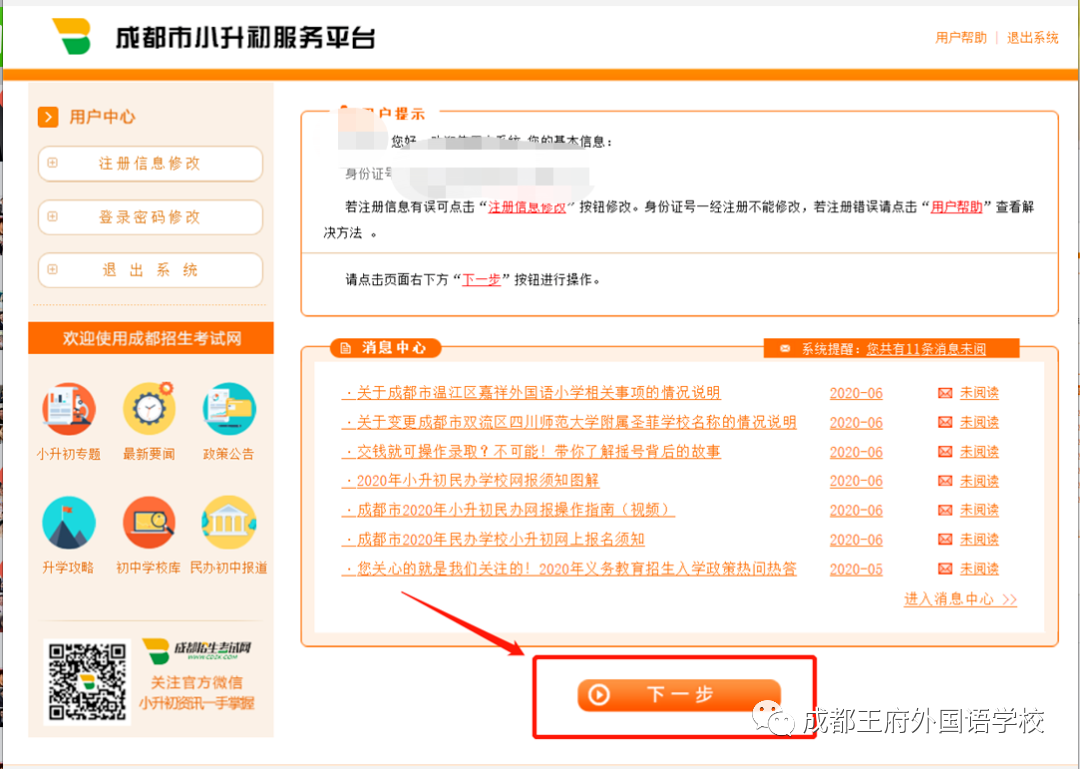Click 未阅读 for 摇号背后的故事 message
Viewport: 1080px width, 769px height.
coord(979,452)
